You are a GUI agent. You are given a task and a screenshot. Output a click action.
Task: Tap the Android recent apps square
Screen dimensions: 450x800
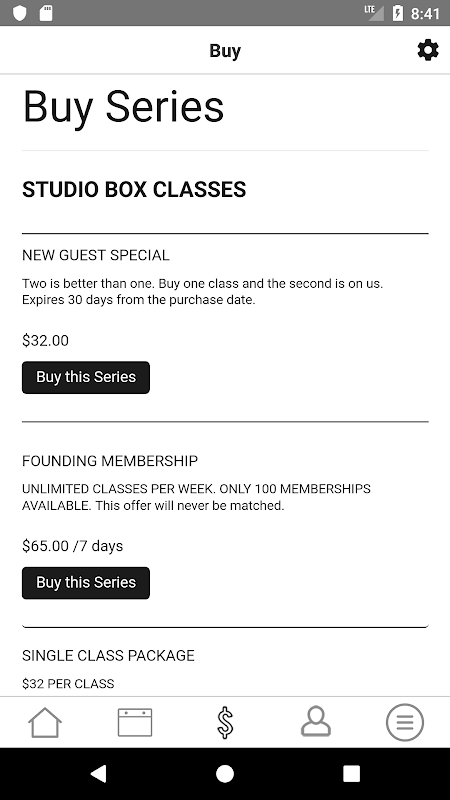[x=351, y=774]
